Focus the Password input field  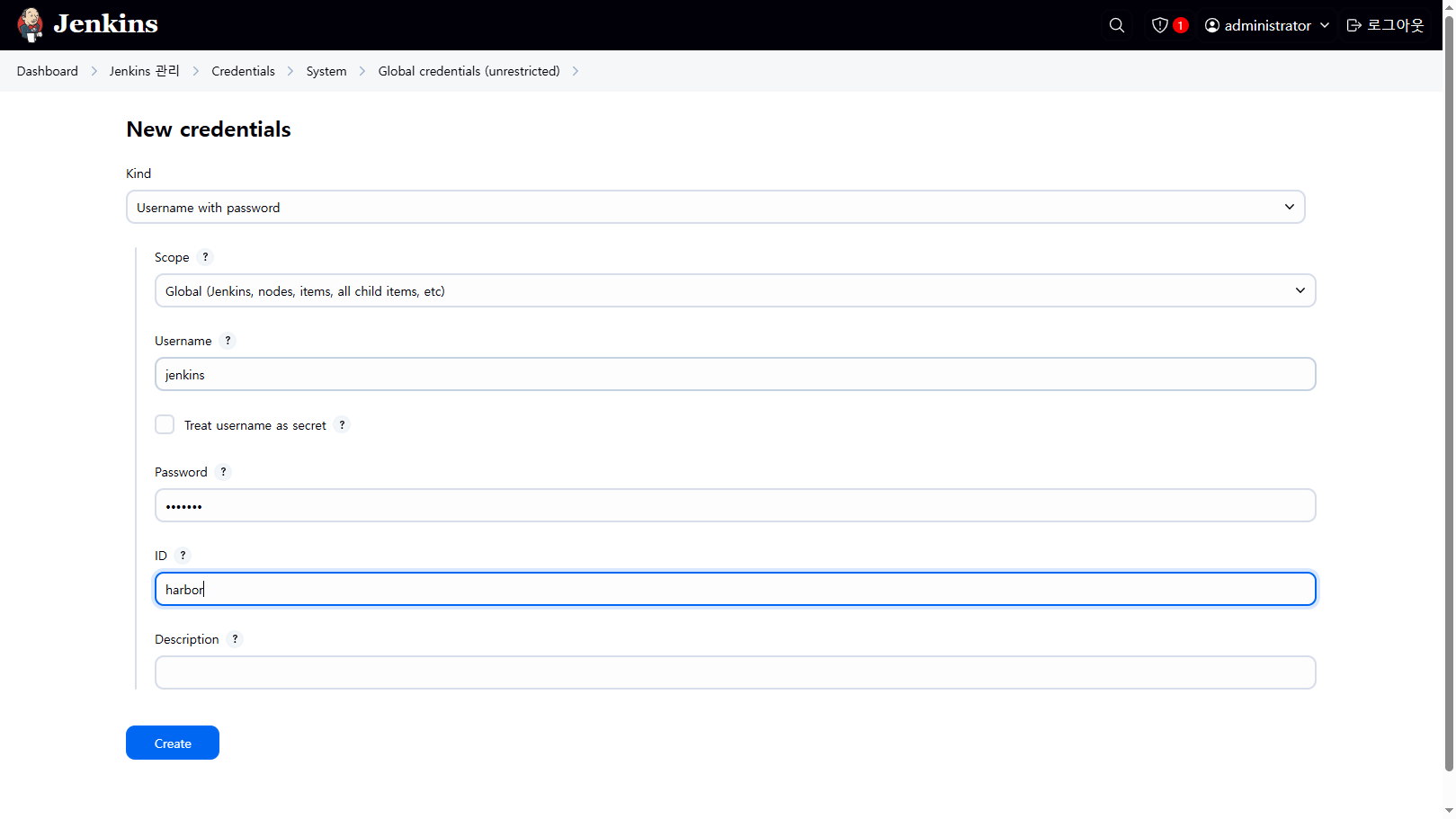pos(735,505)
